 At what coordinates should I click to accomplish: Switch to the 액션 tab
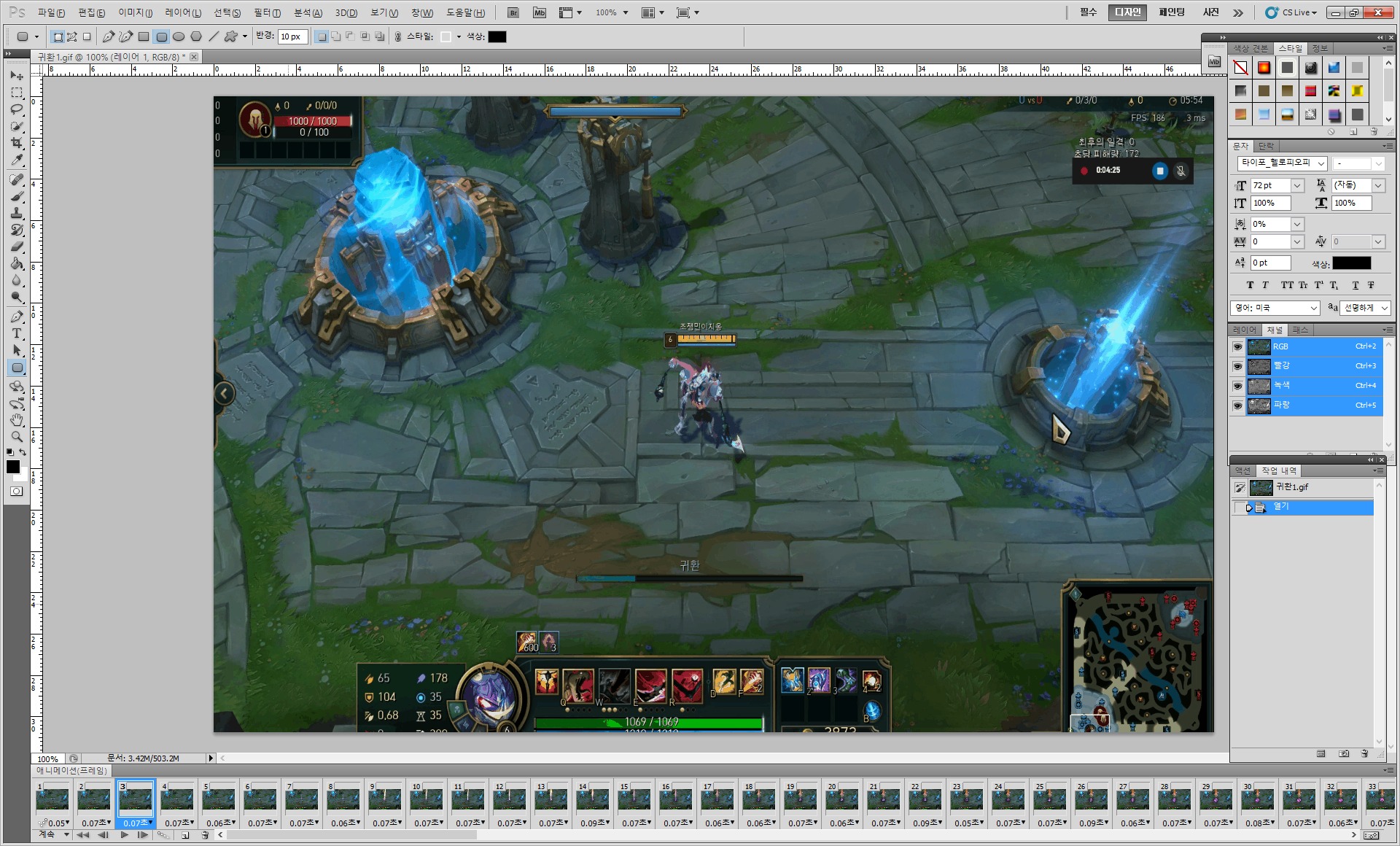(1242, 470)
